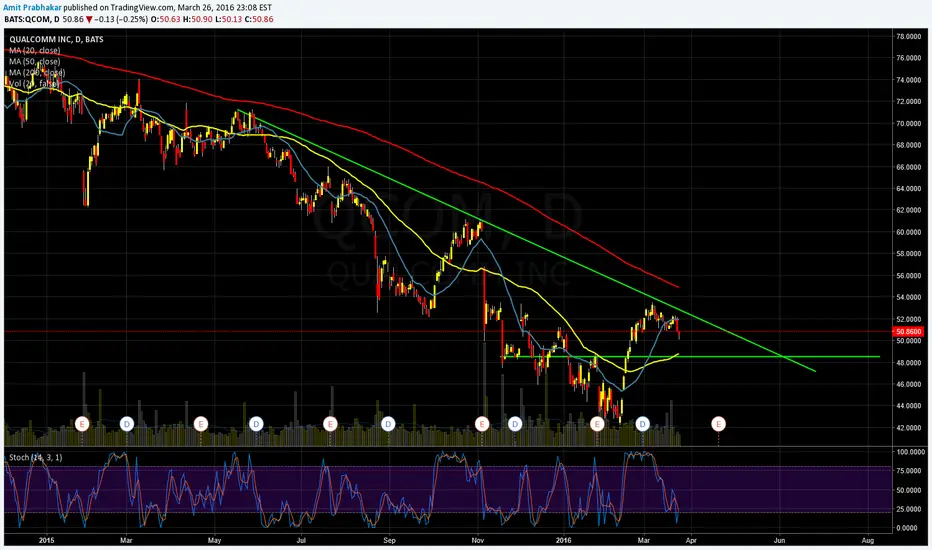The image size is (932, 550).
Task: Click the earnings E marker just before May
Action: (201, 424)
